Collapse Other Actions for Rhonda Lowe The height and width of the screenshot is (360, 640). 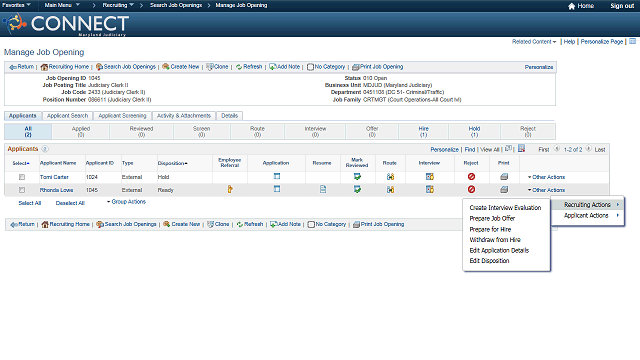546,190
